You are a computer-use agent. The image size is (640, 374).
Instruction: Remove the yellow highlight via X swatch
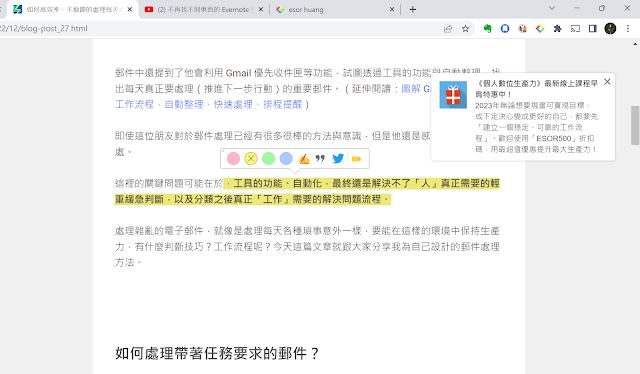click(251, 158)
